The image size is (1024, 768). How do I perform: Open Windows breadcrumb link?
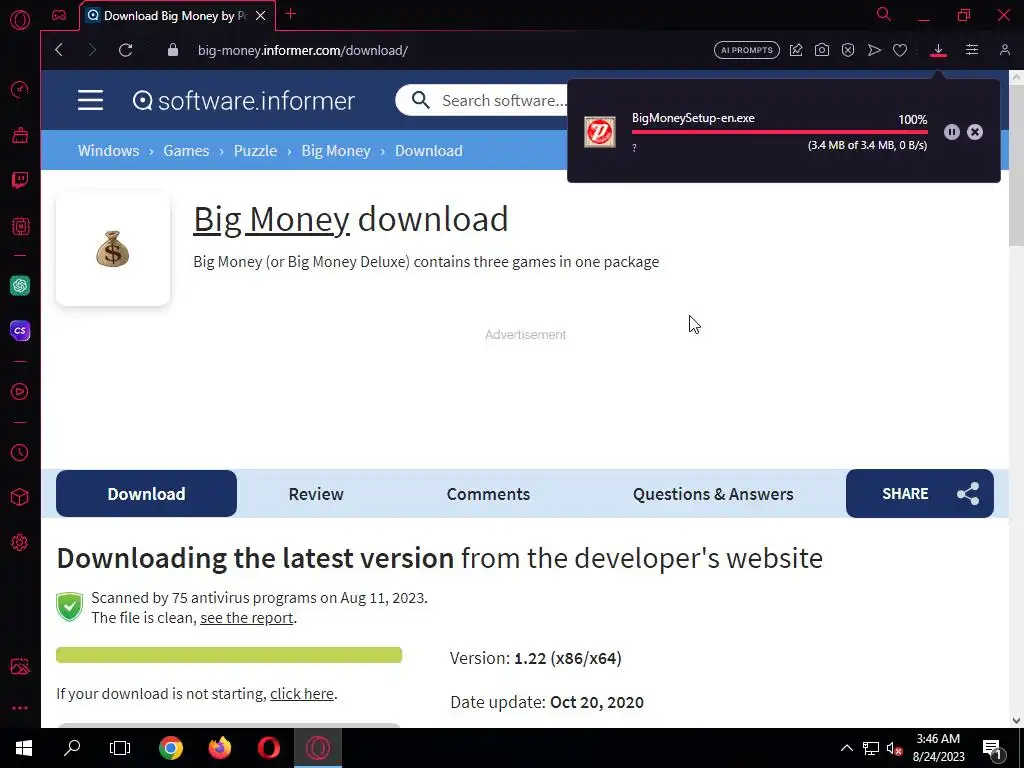pyautogui.click(x=108, y=150)
